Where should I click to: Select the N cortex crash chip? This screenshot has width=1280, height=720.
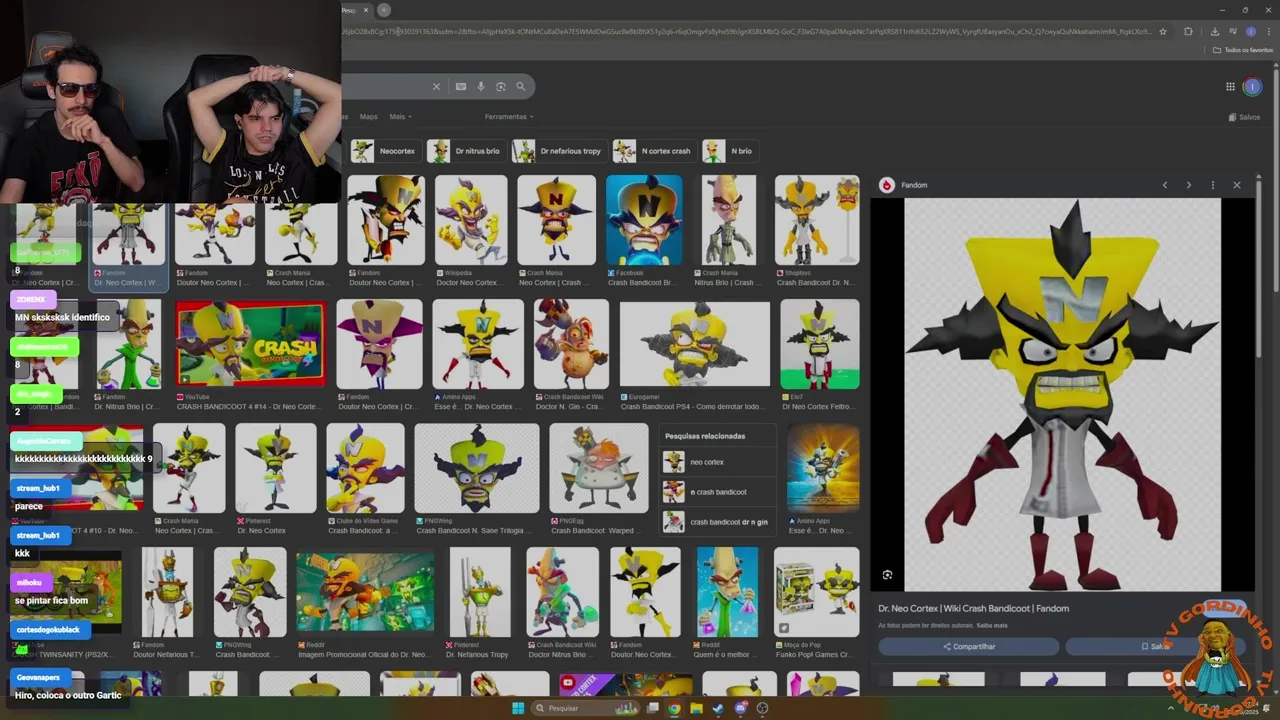[x=653, y=151]
